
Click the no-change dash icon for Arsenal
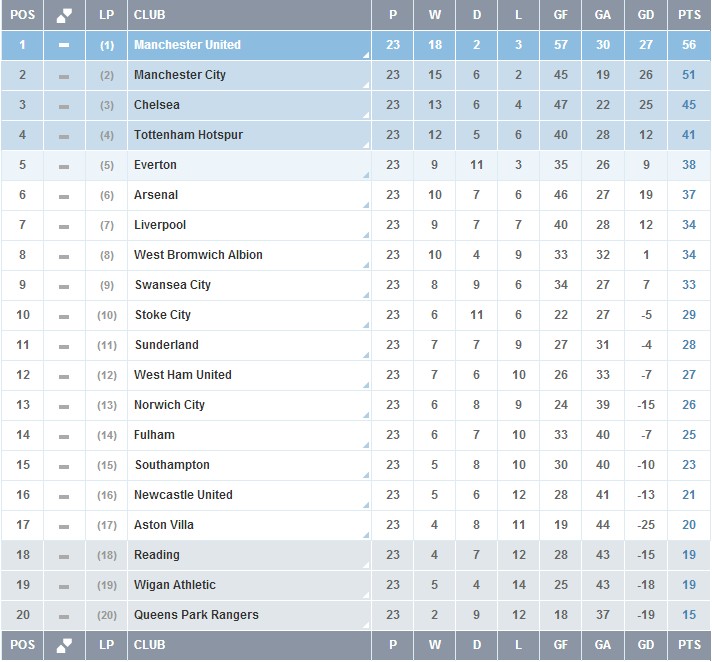point(64,195)
